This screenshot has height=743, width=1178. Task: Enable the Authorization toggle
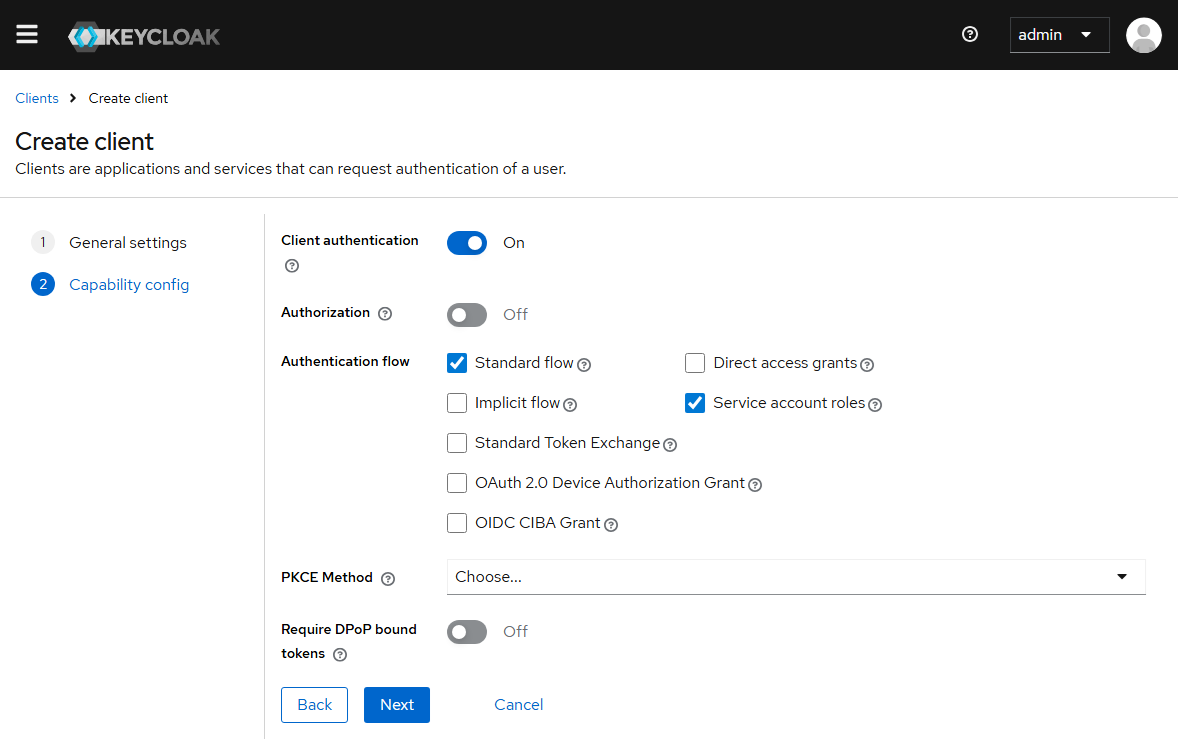(467, 315)
